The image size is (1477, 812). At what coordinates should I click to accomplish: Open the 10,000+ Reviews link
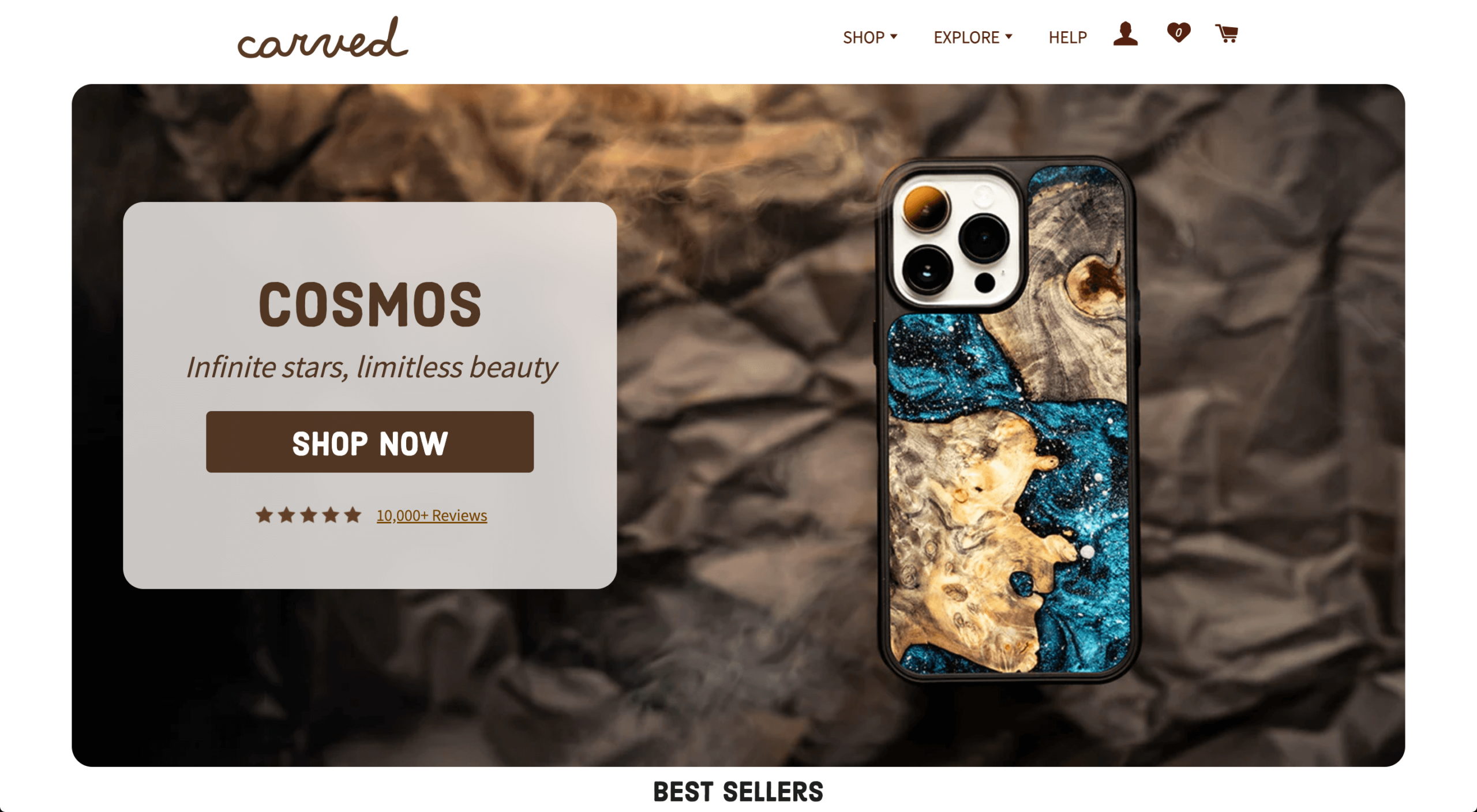click(432, 515)
